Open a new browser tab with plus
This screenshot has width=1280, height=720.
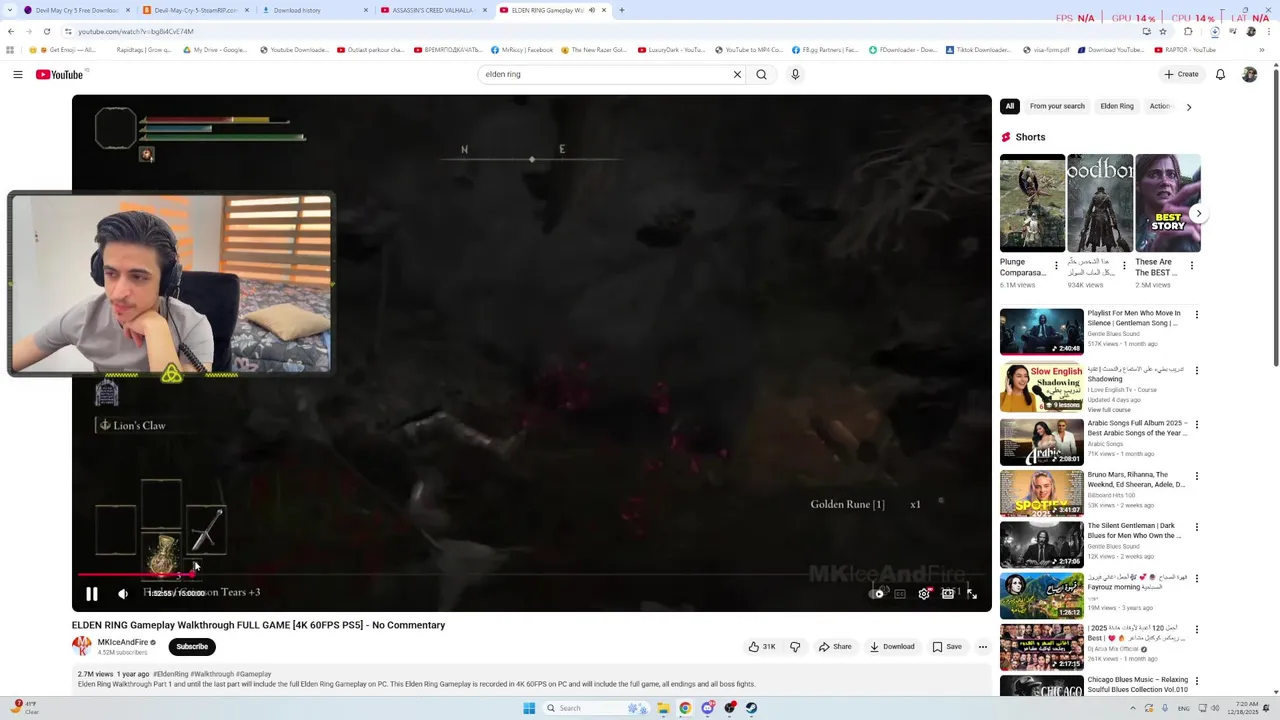click(621, 10)
